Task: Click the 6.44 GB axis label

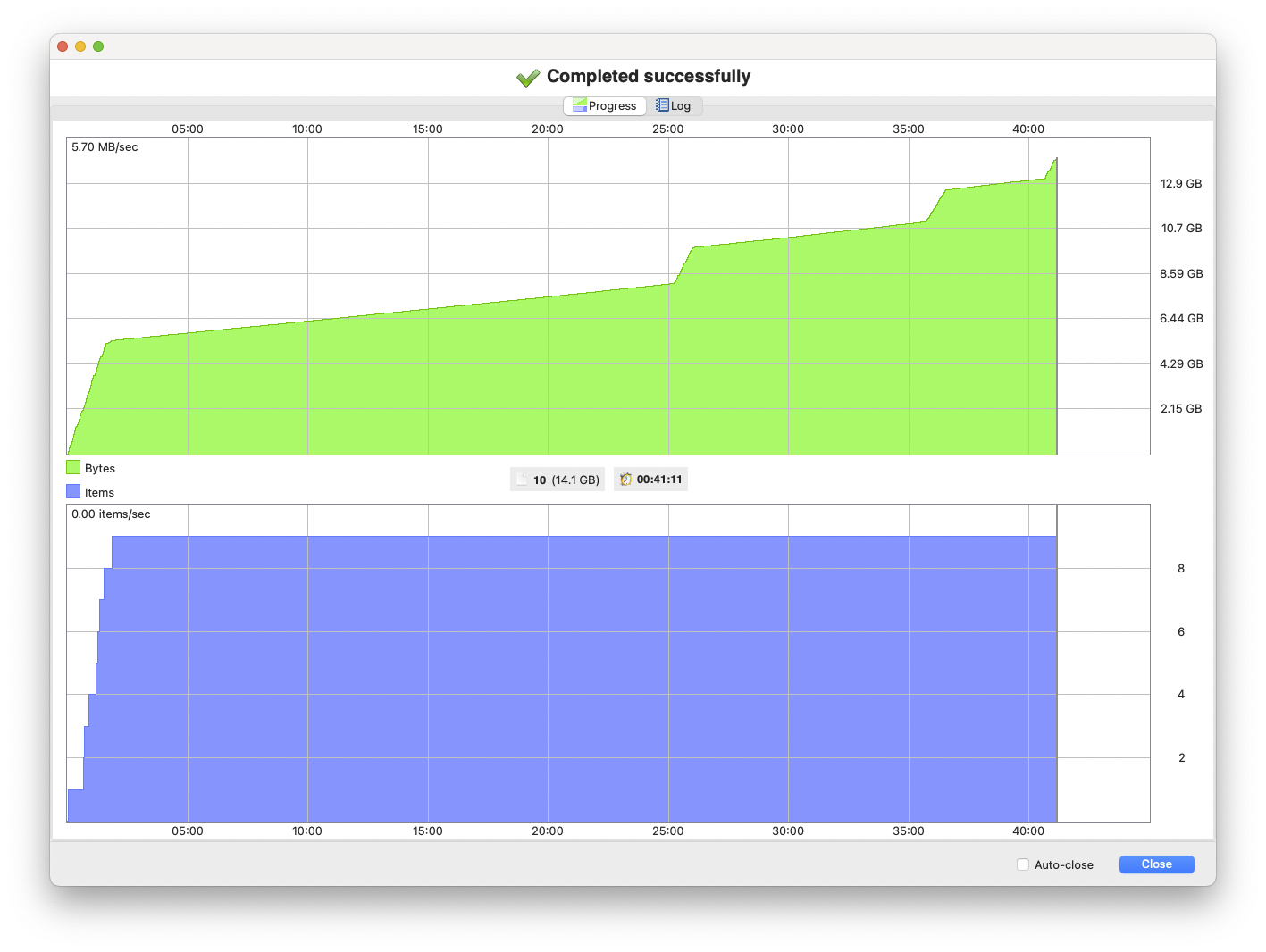Action: (x=1181, y=319)
